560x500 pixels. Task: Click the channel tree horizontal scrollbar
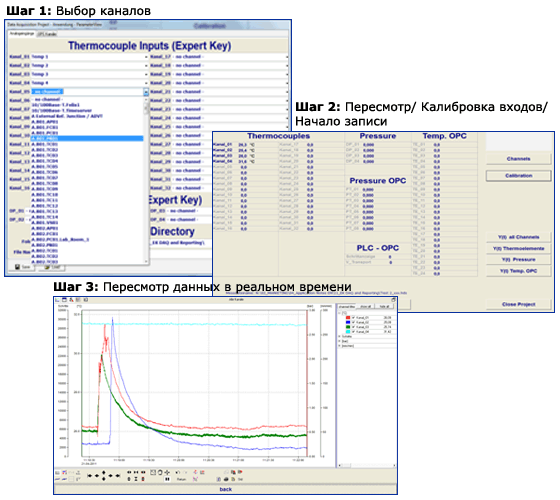tap(367, 465)
